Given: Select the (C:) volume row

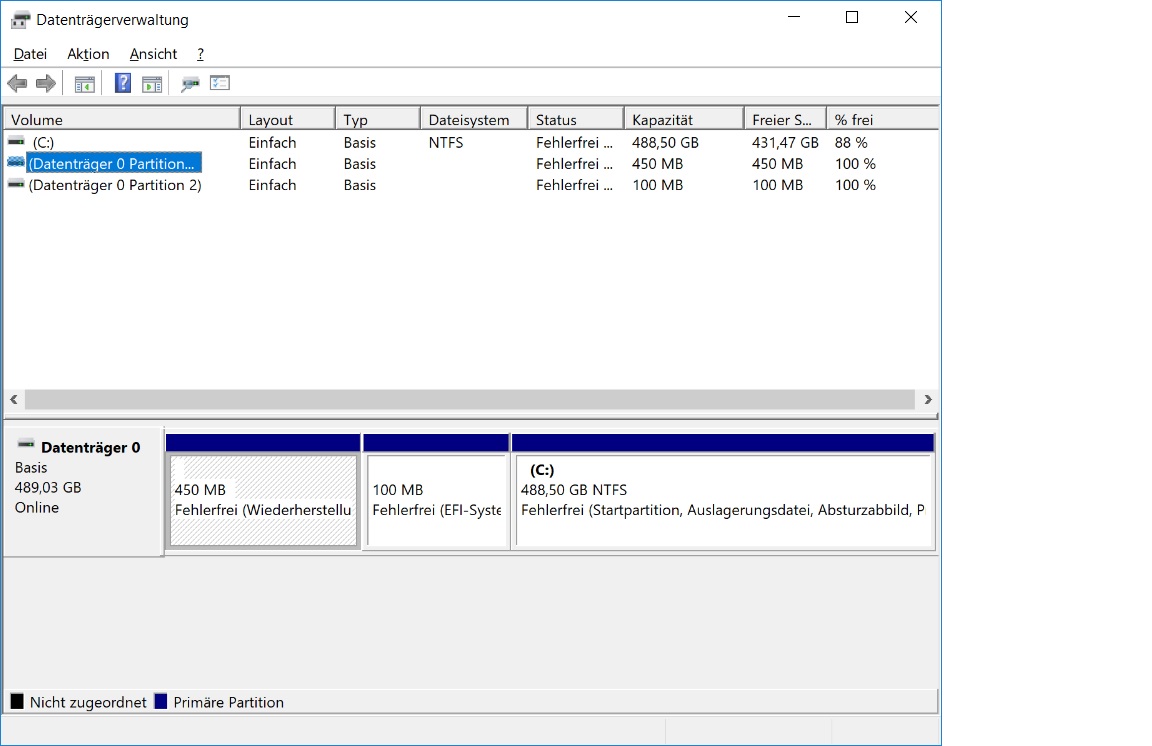Looking at the screenshot, I should 470,143.
